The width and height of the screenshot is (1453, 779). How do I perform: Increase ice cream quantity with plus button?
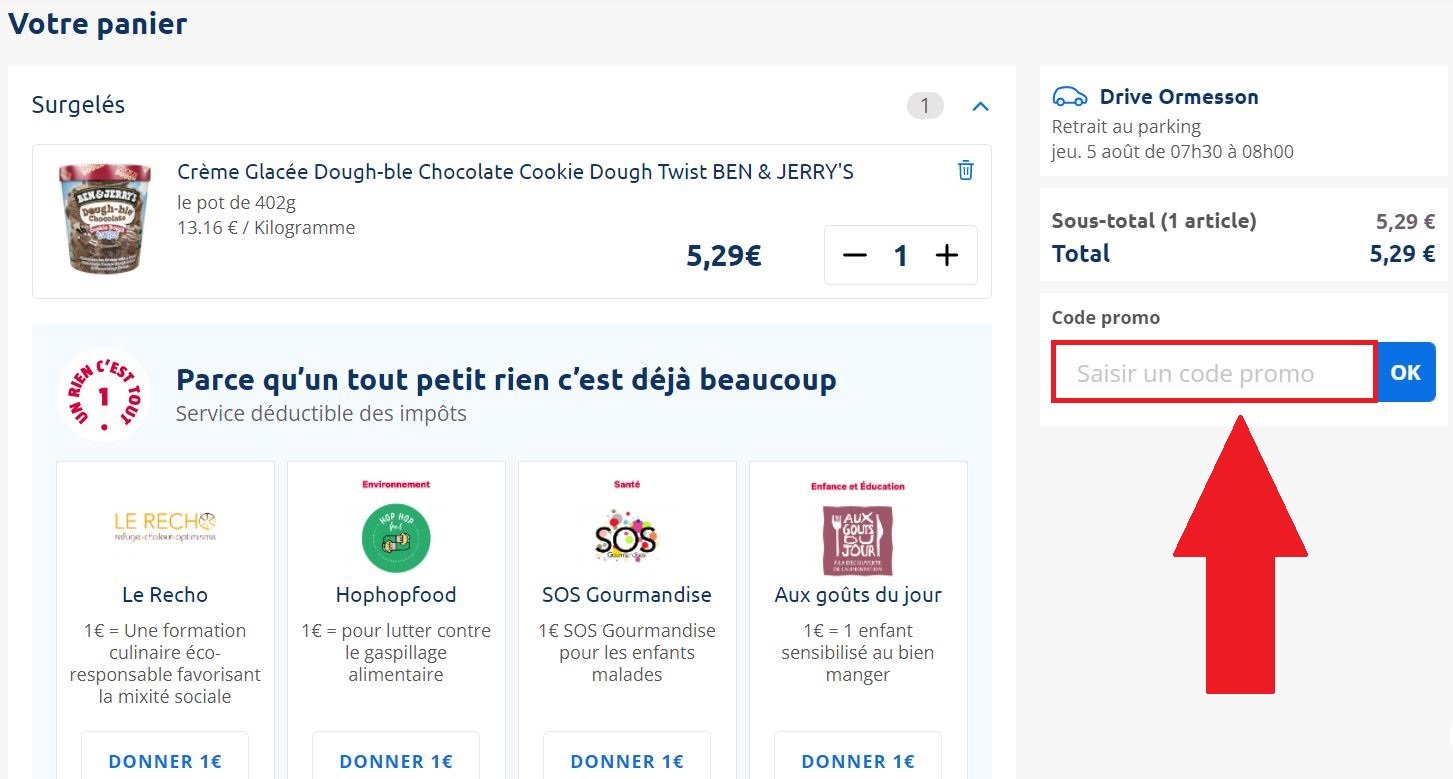pos(946,255)
